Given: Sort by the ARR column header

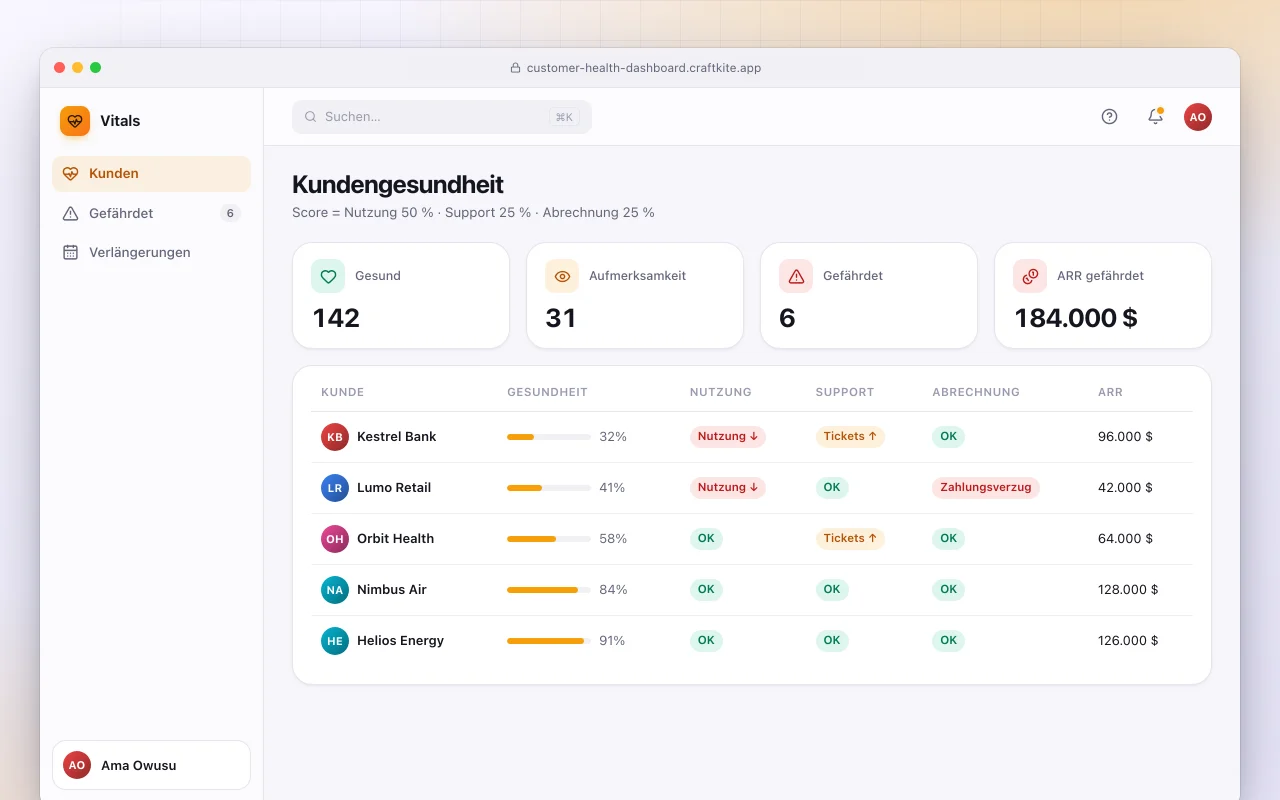Looking at the screenshot, I should 1110,392.
